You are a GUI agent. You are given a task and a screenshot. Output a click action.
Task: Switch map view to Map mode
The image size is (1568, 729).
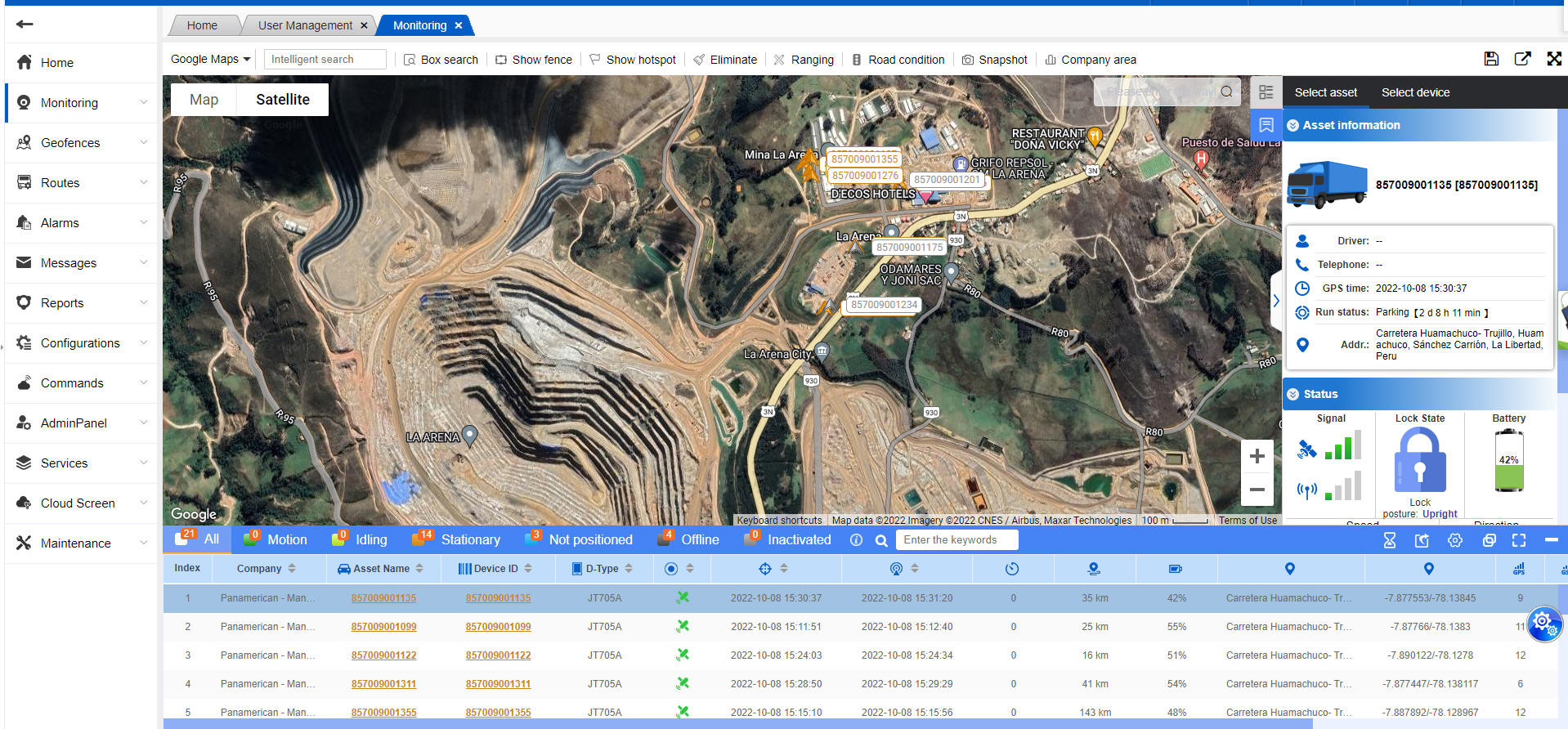[x=204, y=100]
